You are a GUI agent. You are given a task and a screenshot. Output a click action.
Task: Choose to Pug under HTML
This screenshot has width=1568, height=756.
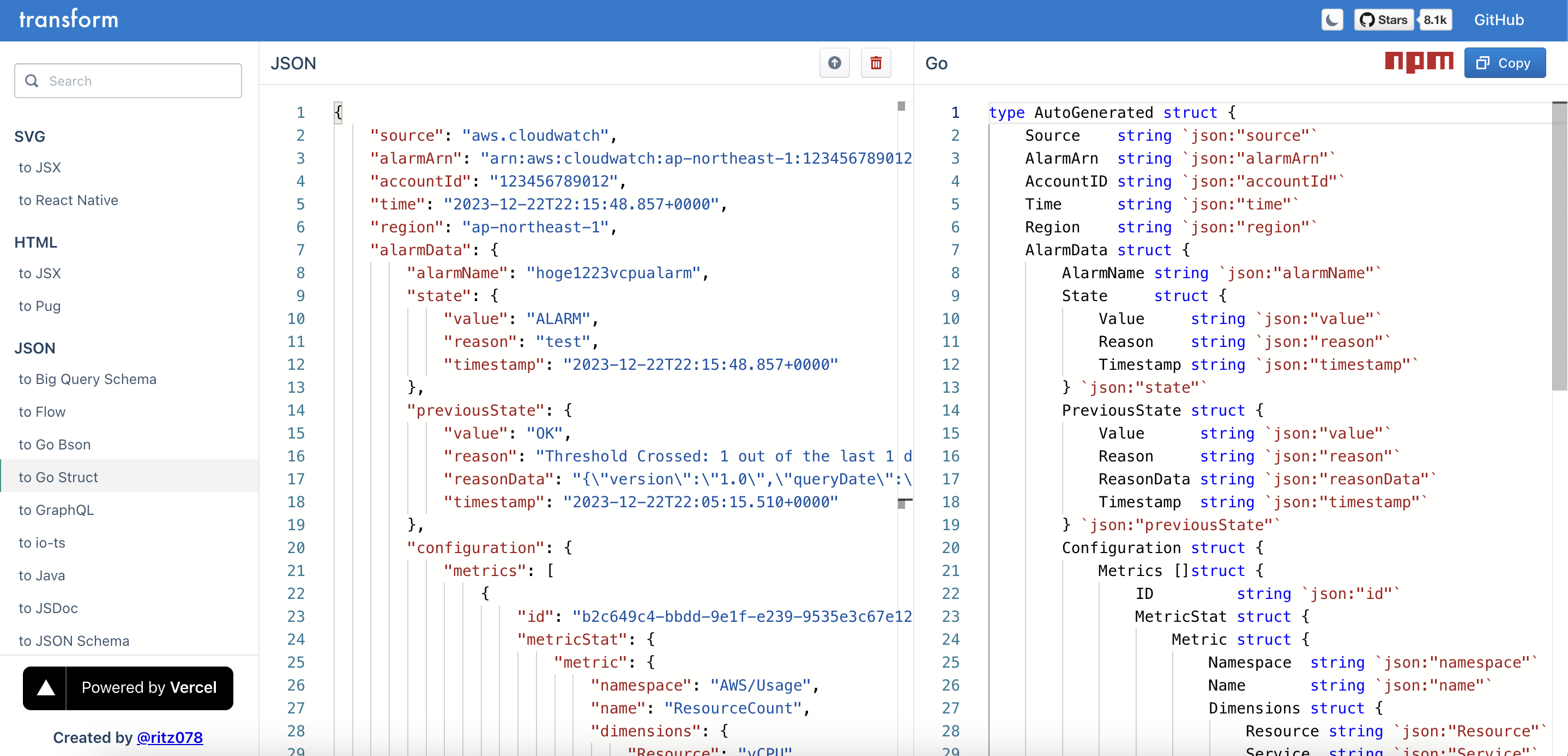coord(40,306)
